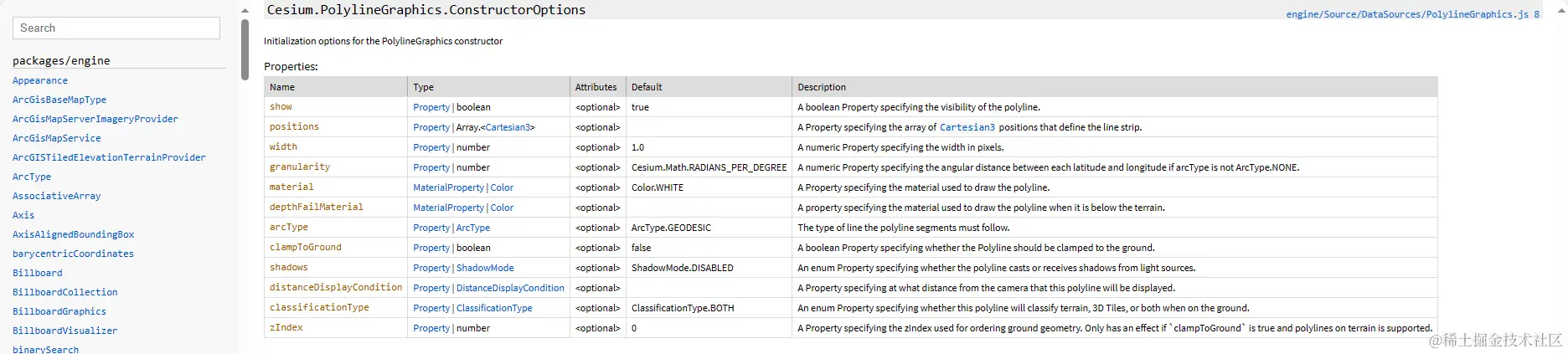Click the 'granularity' property name
This screenshot has width=1568, height=354.
click(300, 167)
